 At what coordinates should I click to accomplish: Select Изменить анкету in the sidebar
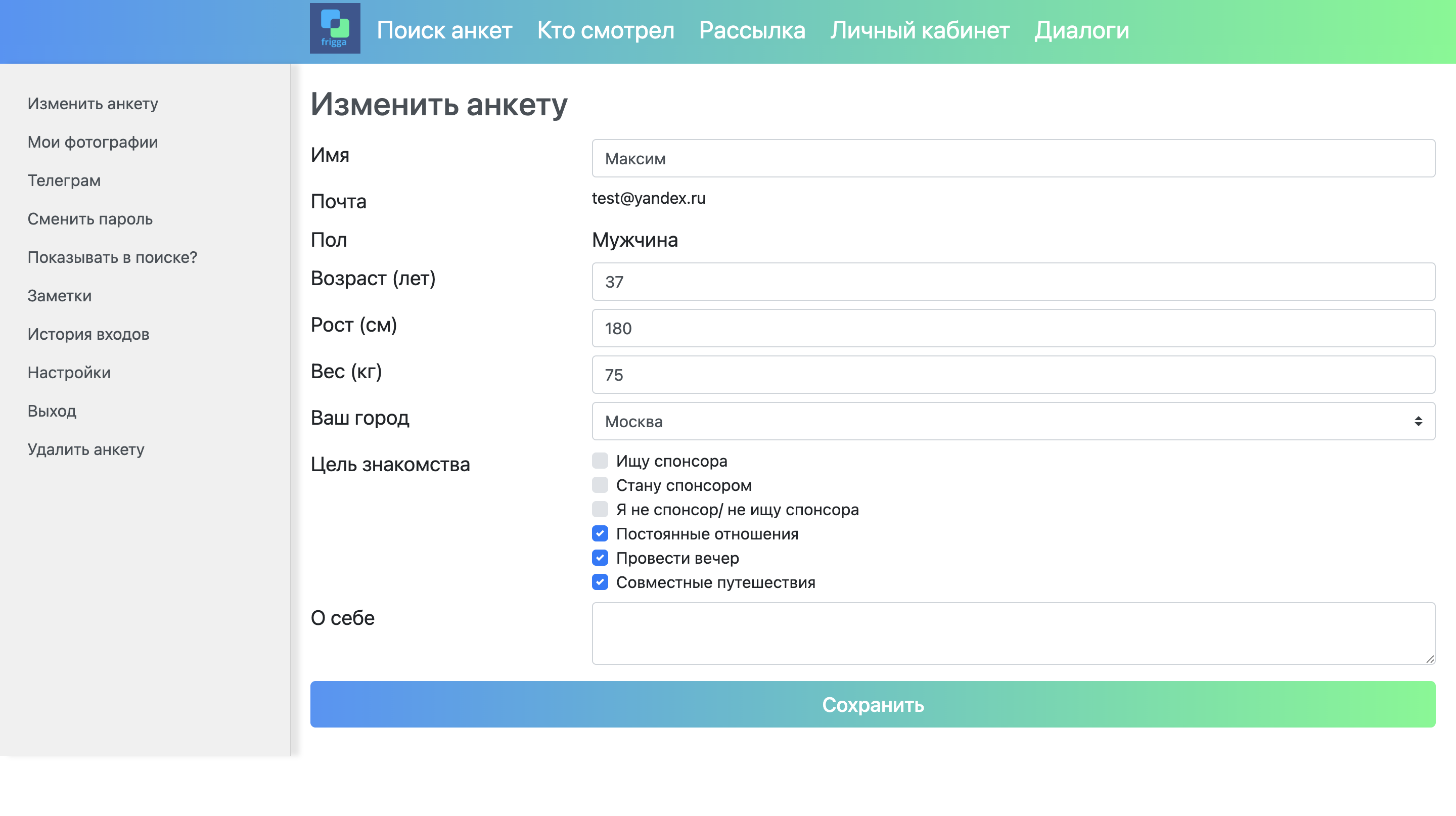point(93,104)
